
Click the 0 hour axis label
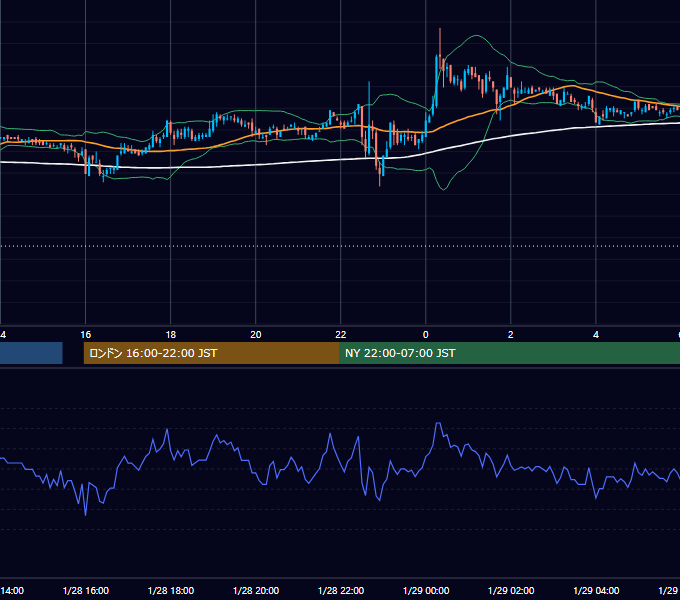[x=425, y=335]
